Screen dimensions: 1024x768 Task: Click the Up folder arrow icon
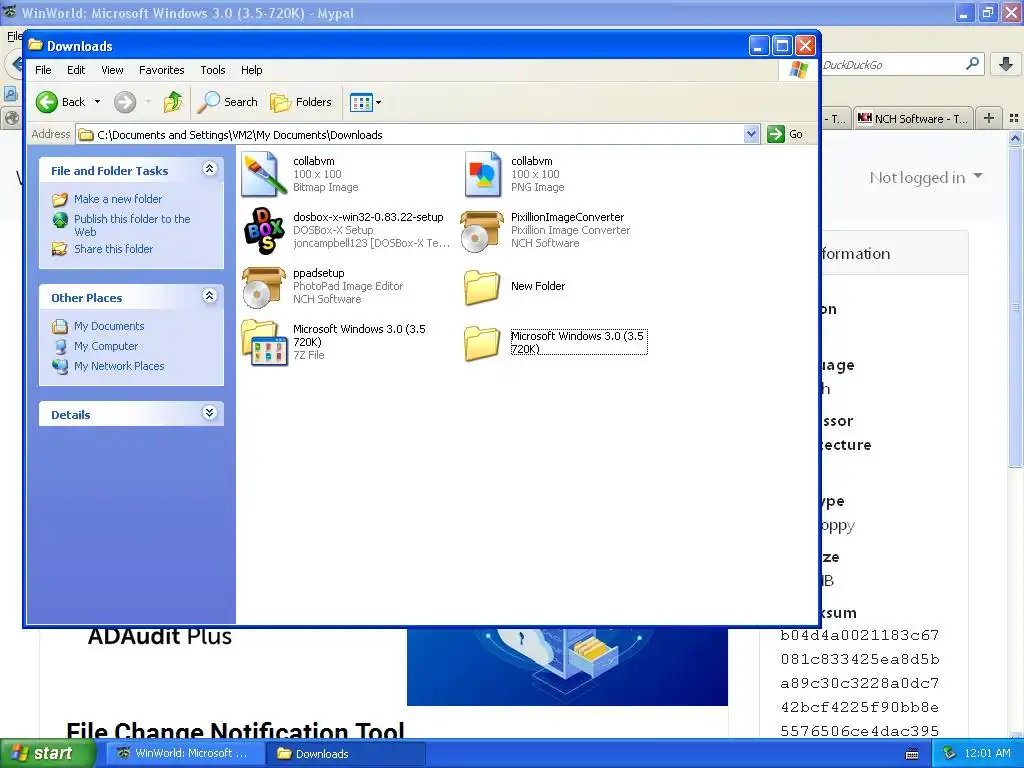click(x=173, y=102)
